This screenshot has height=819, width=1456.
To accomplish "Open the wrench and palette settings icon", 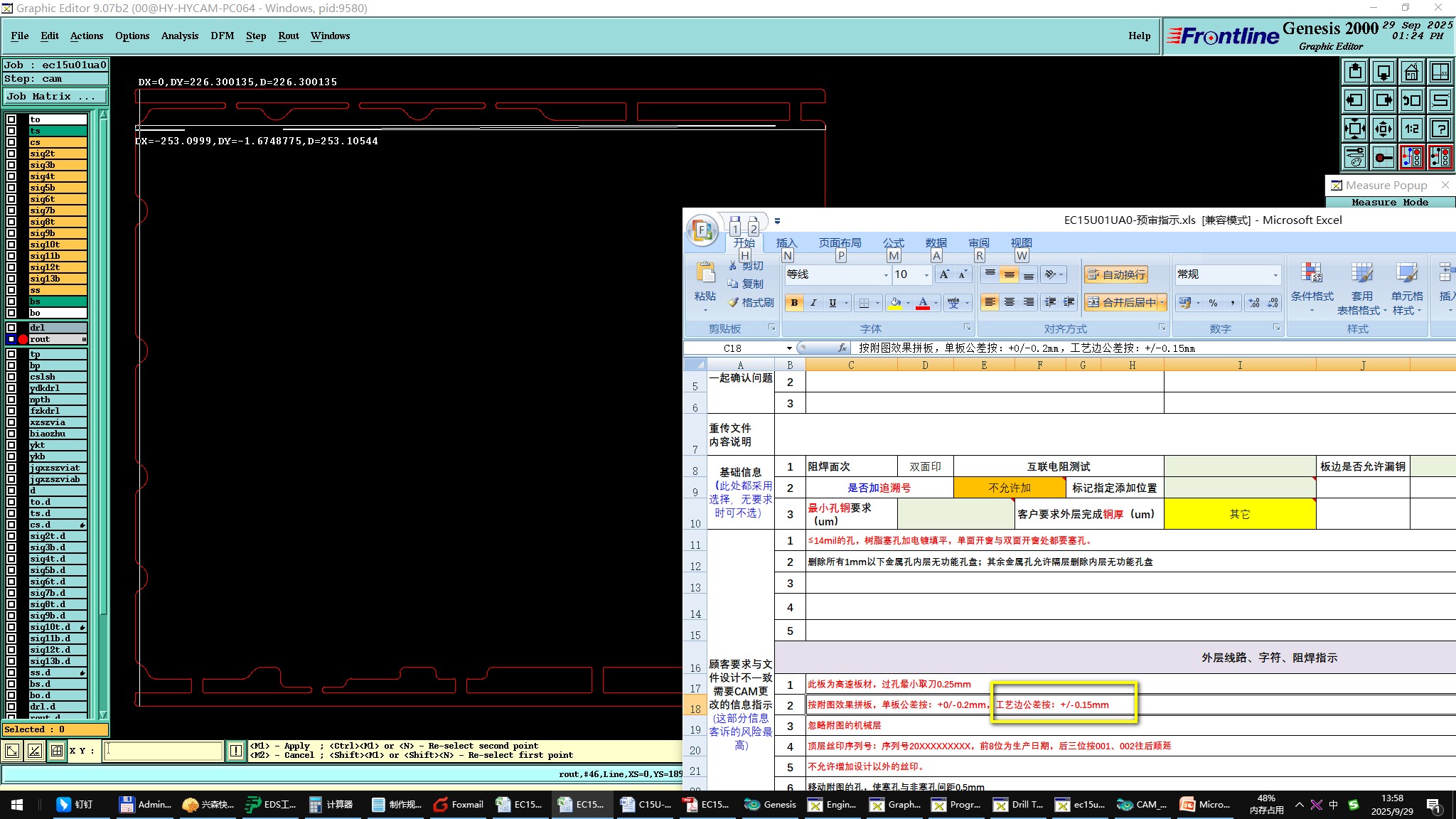I will pyautogui.click(x=1355, y=157).
